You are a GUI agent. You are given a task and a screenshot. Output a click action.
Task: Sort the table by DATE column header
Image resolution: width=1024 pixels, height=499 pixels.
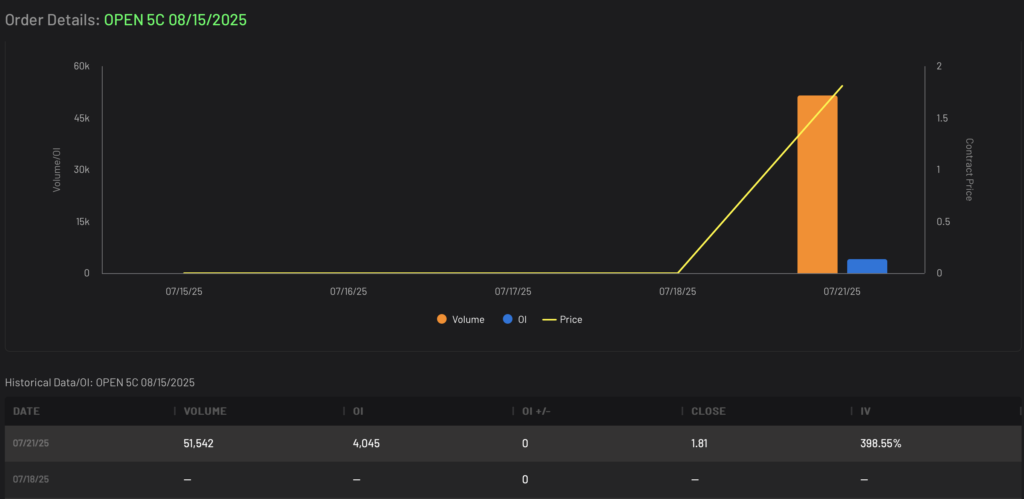click(x=27, y=411)
